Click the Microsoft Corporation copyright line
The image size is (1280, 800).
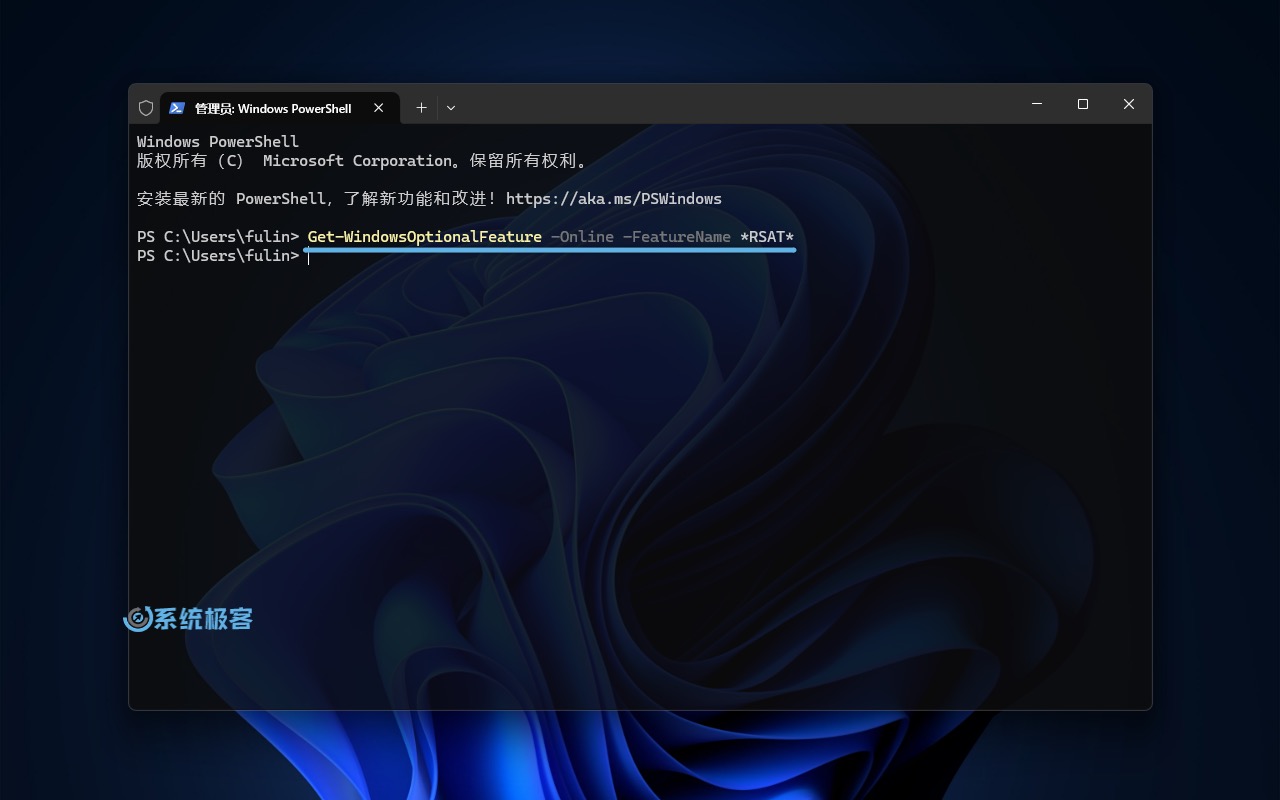(x=364, y=161)
